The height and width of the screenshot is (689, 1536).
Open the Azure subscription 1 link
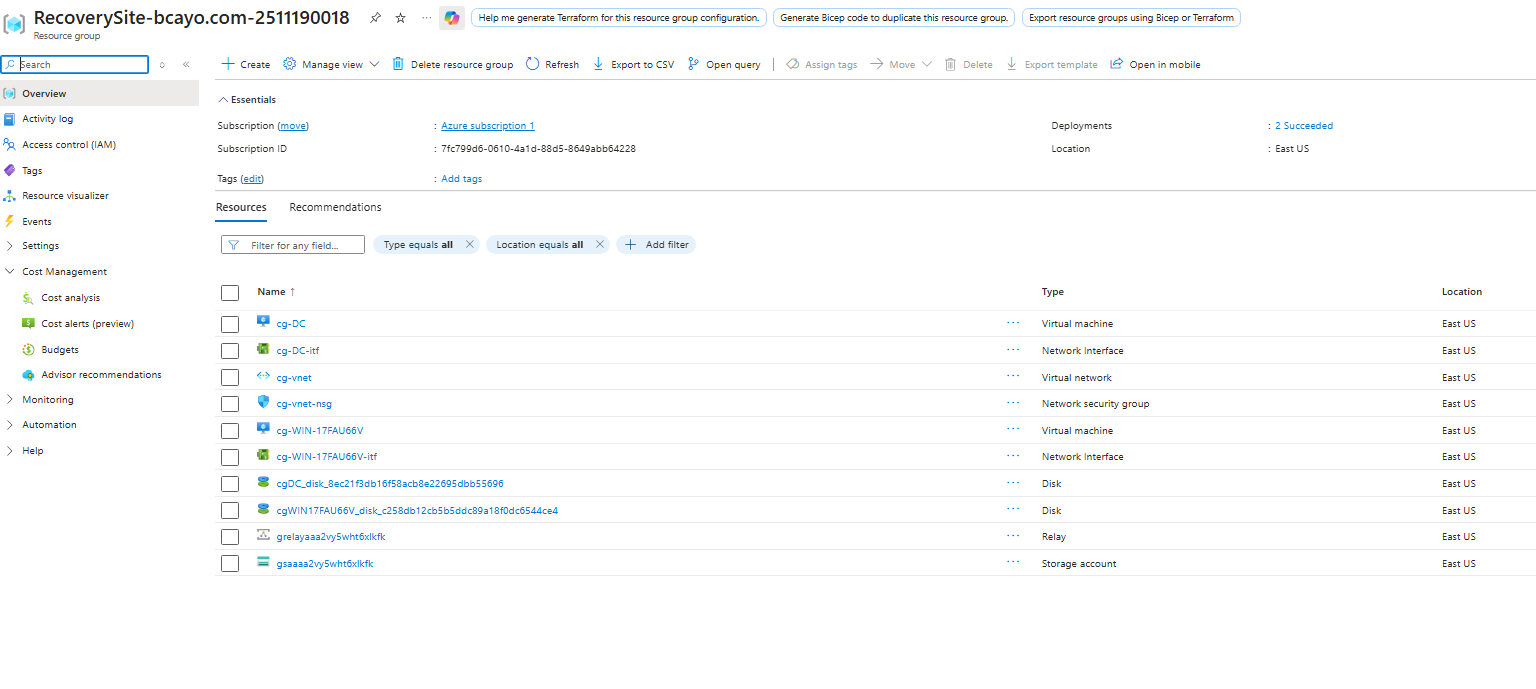(x=487, y=126)
